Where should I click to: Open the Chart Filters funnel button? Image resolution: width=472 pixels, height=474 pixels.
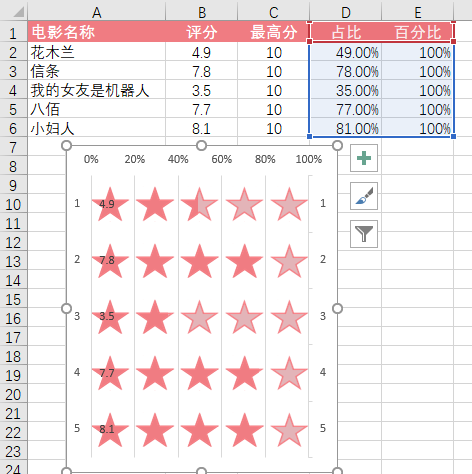364,234
